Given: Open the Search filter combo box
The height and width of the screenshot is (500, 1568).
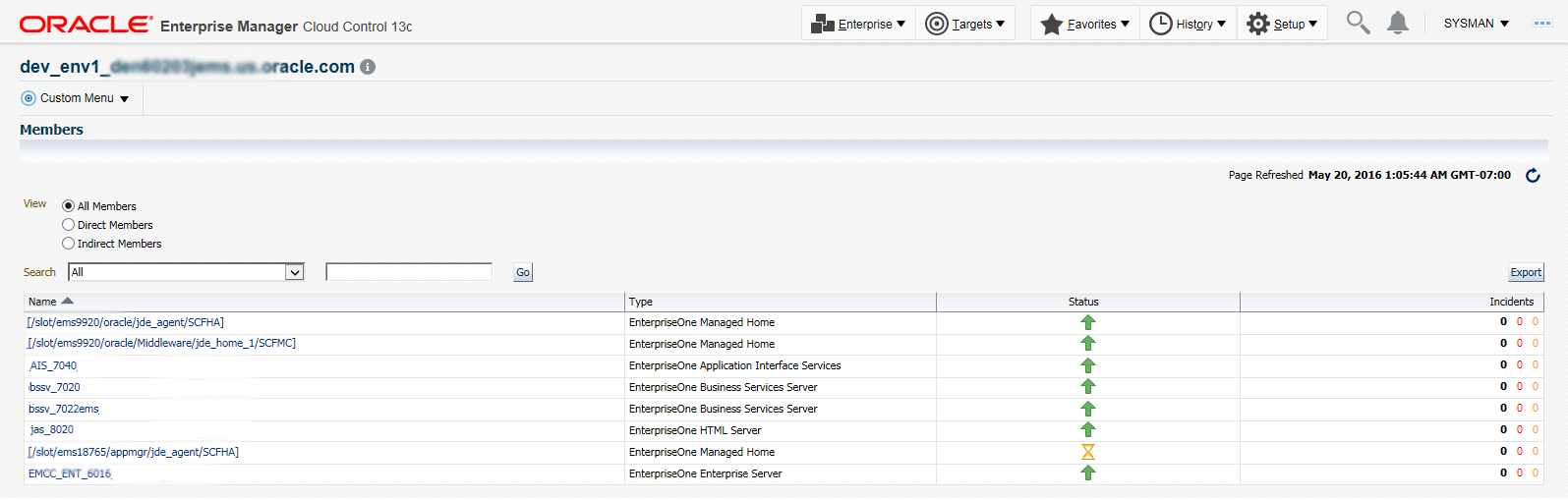Looking at the screenshot, I should [x=186, y=272].
